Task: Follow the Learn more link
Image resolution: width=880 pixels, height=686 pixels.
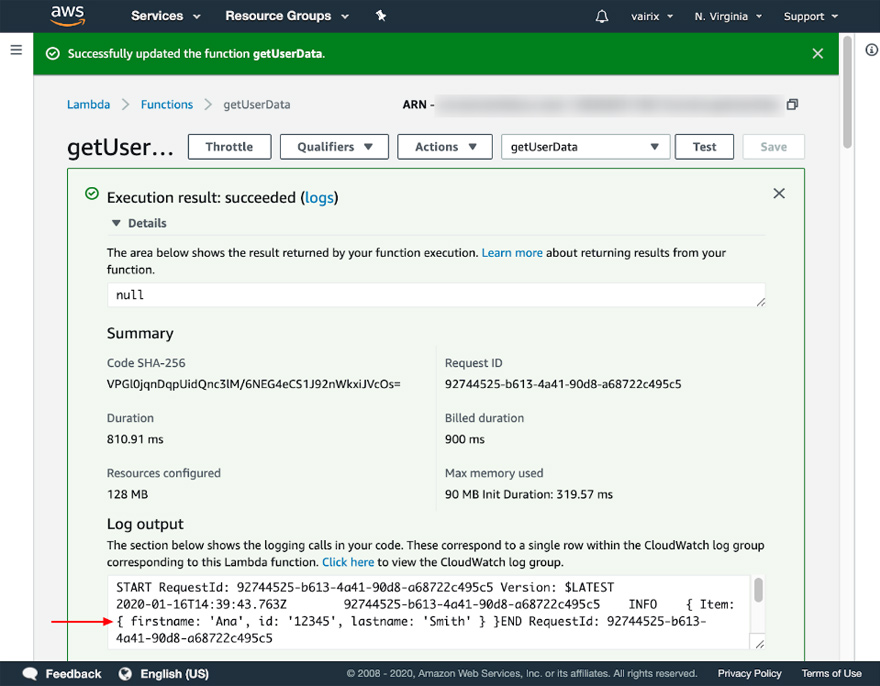Action: click(x=512, y=252)
